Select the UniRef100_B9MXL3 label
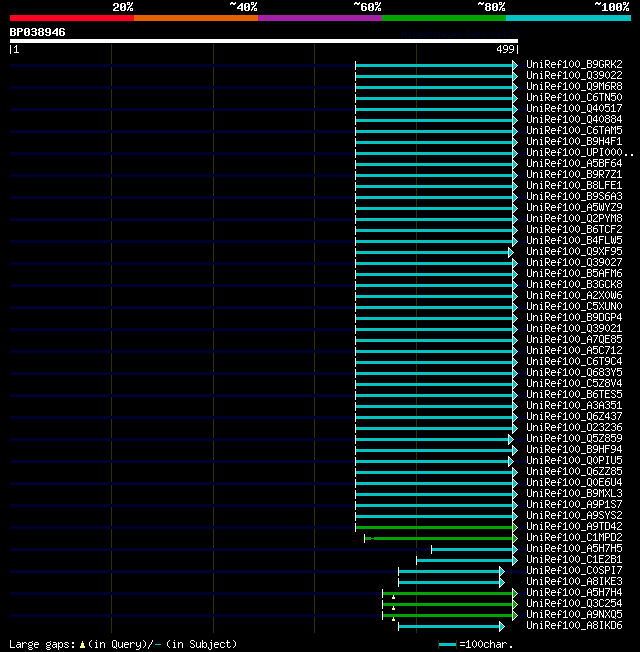The width and height of the screenshot is (640, 652). pos(574,494)
